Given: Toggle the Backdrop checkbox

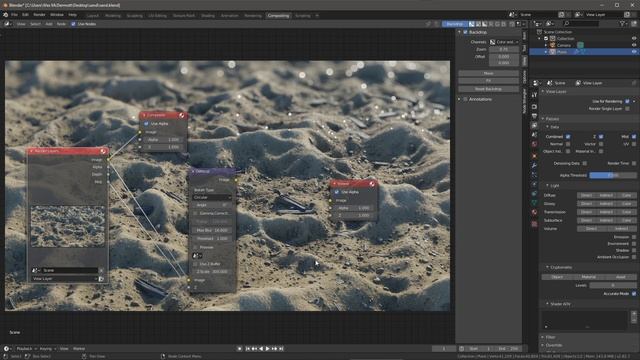Looking at the screenshot, I should coord(465,32).
